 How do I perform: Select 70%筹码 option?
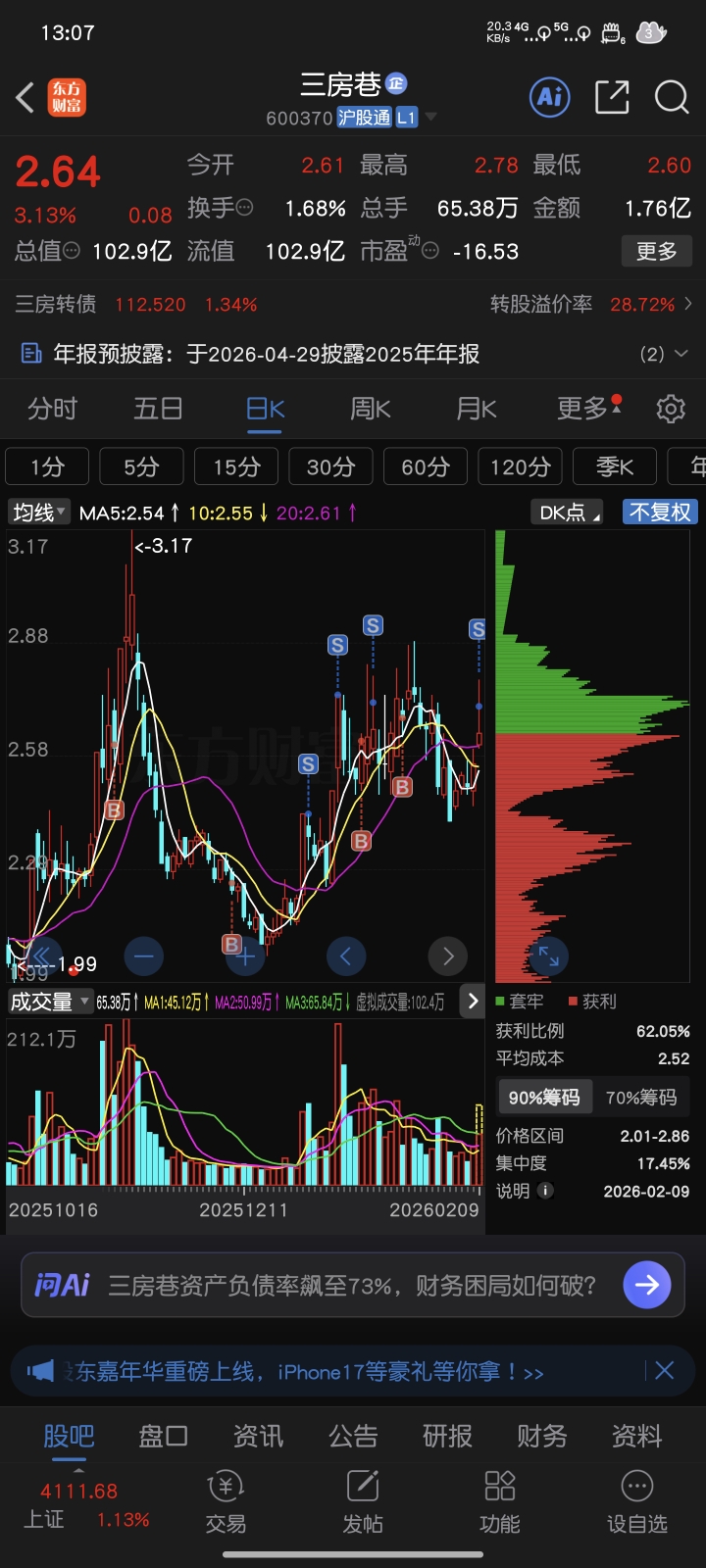[641, 1098]
